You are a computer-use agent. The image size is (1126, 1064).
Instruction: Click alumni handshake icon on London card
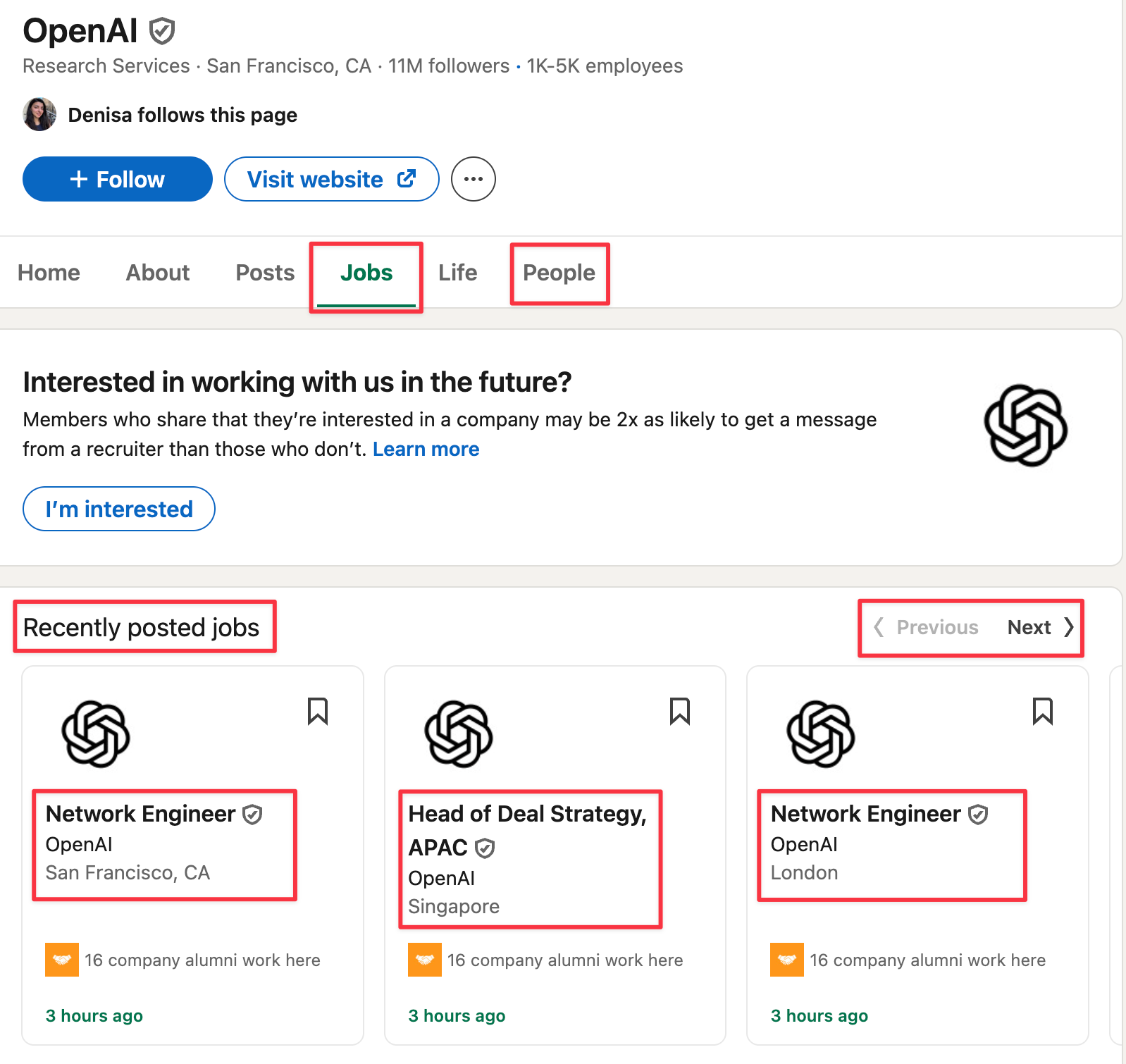click(x=787, y=960)
